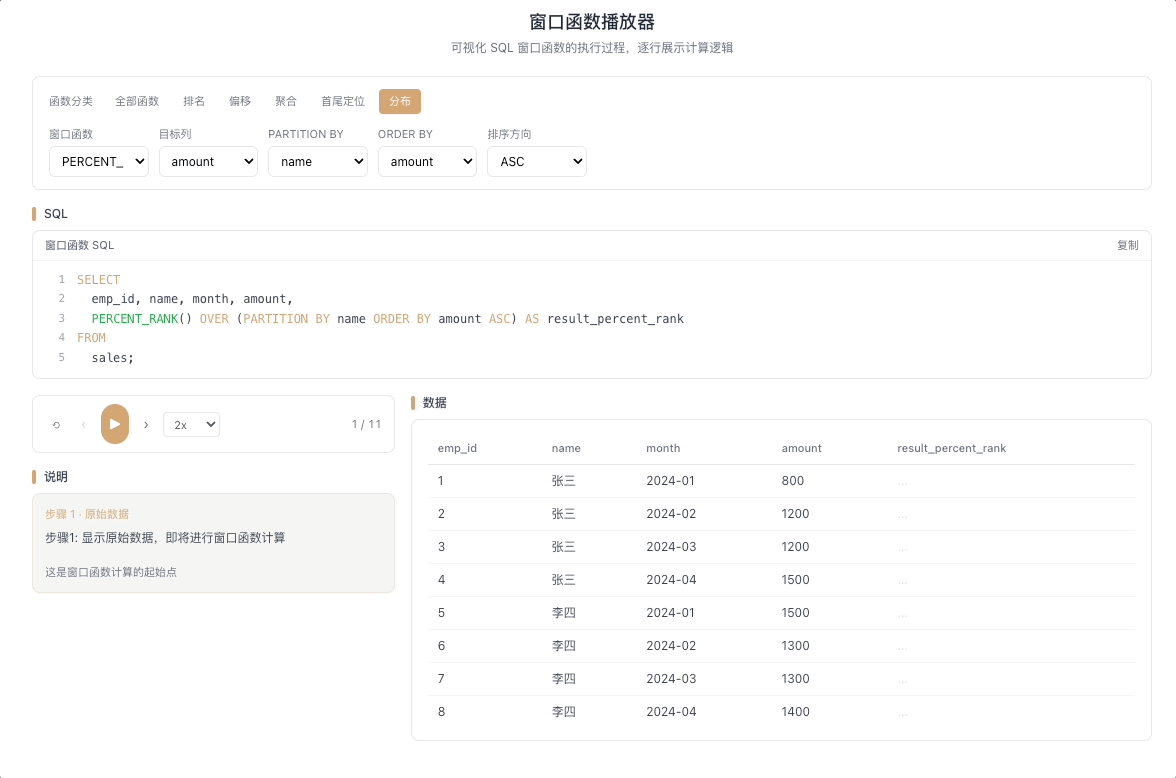Click the month column header
The width and height of the screenshot is (1176, 778).
[663, 448]
